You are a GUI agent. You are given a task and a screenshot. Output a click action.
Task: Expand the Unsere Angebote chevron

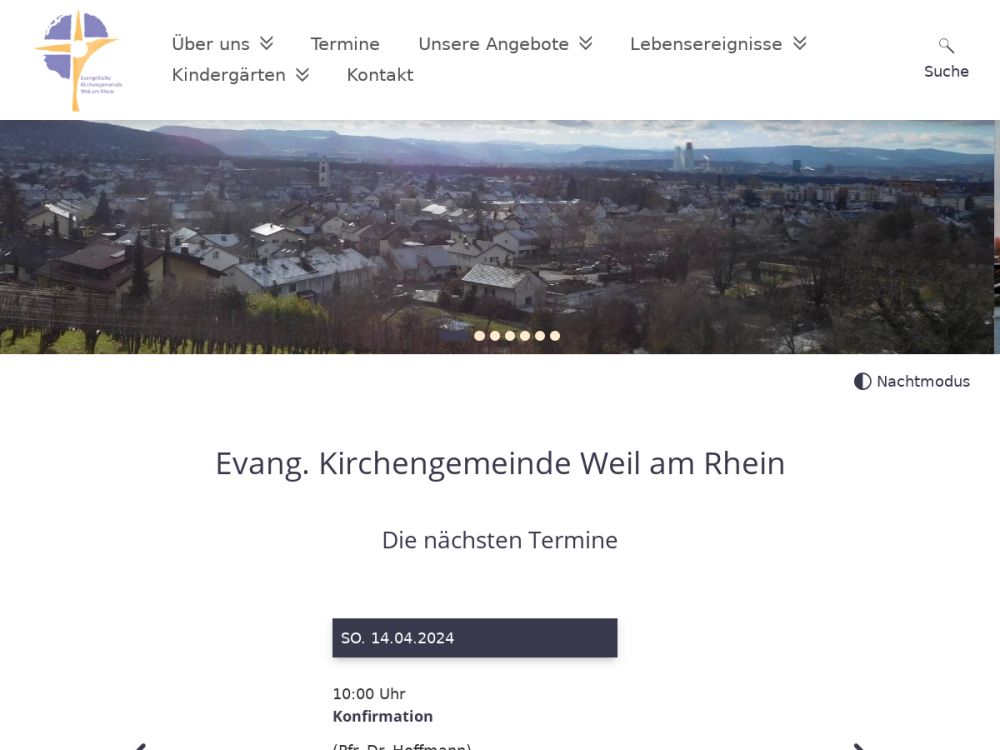[x=585, y=43]
